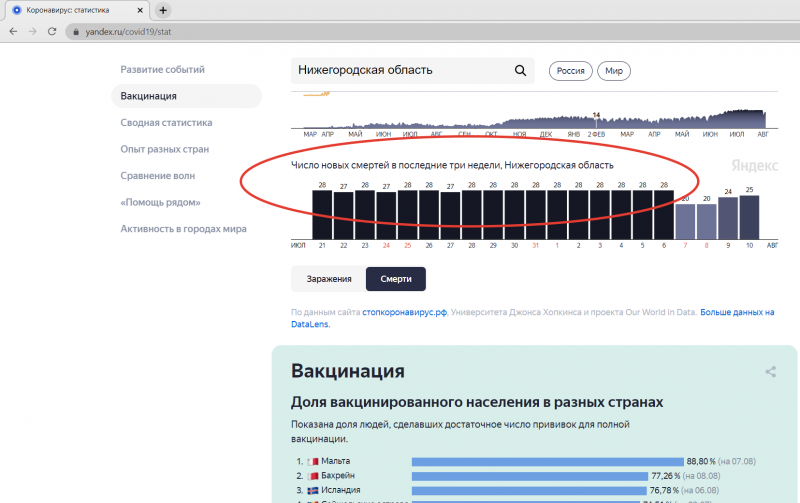Click the Исландия vaccination bar
The width and height of the screenshot is (800, 503).
529,490
